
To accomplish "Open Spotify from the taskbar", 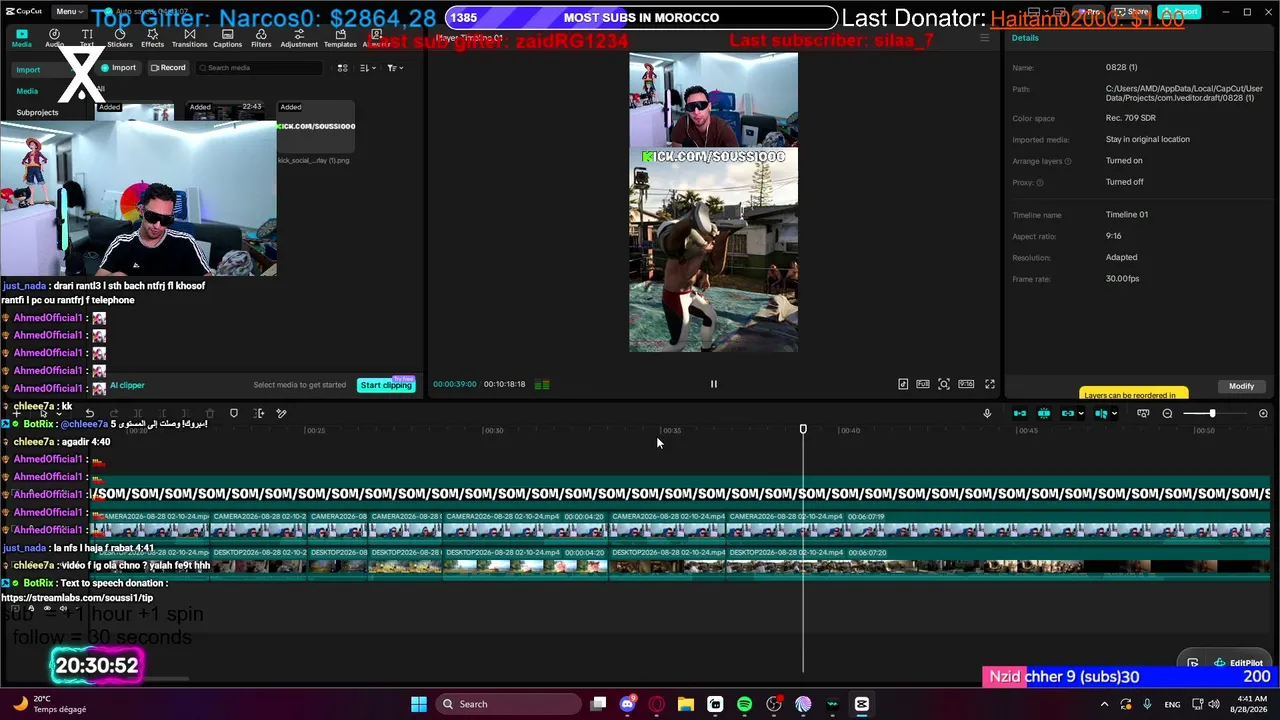I will pyautogui.click(x=744, y=704).
